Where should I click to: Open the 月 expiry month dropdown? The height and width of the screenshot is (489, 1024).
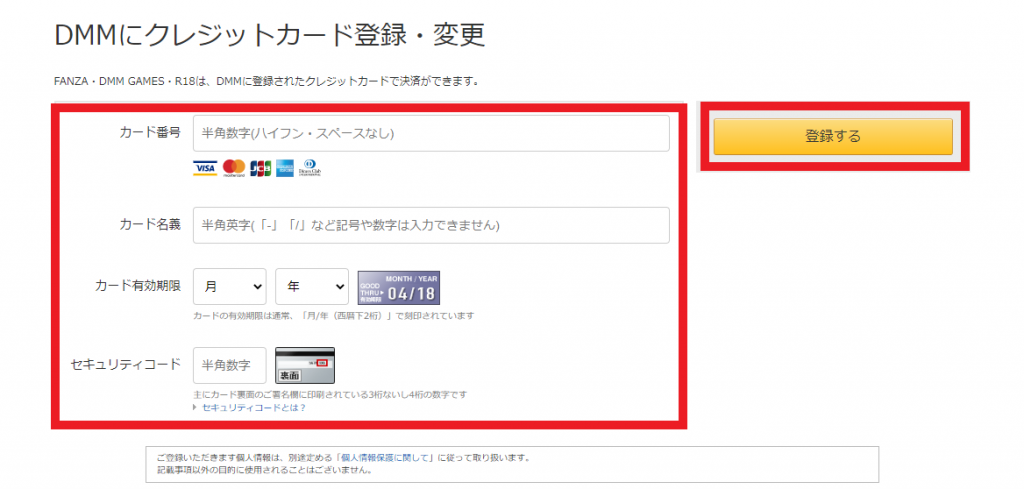[229, 286]
